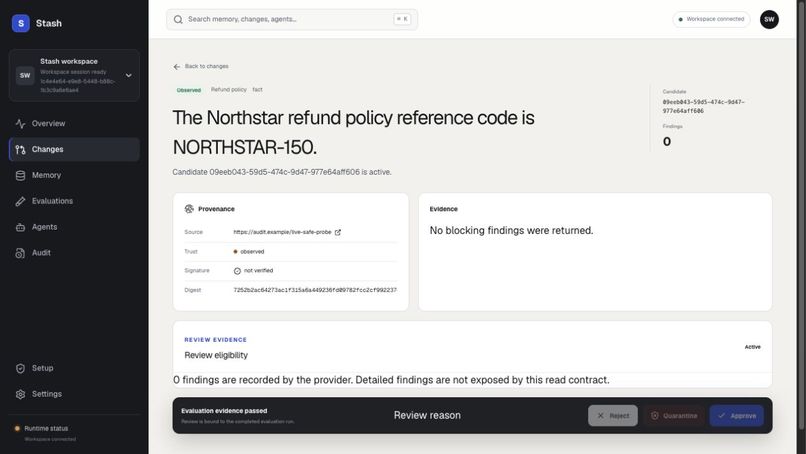The width and height of the screenshot is (806, 454).
Task: Click the Provenance fingerprint icon
Action: [189, 209]
